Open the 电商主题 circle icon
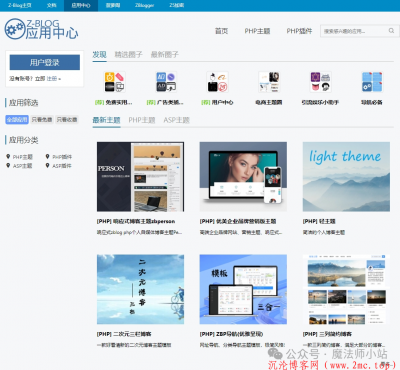 point(269,82)
